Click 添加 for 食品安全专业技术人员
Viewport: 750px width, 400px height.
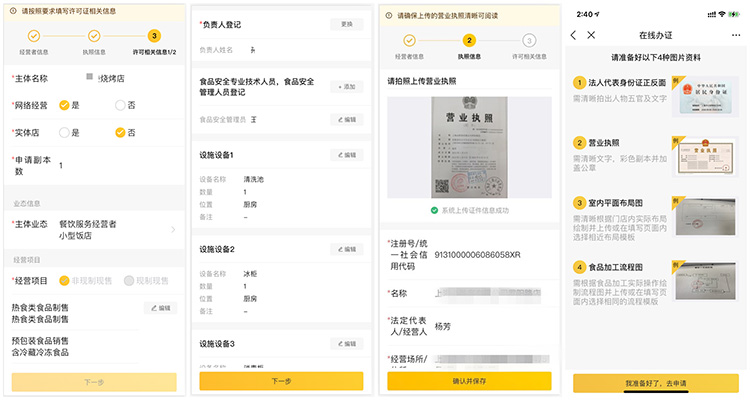point(347,87)
